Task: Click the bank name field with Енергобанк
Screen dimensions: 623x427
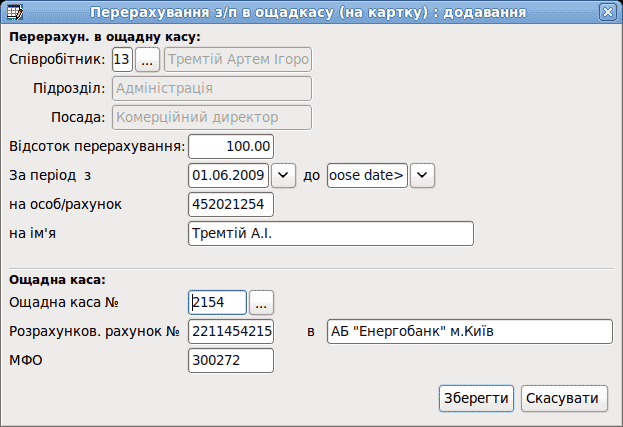Action: pos(470,331)
